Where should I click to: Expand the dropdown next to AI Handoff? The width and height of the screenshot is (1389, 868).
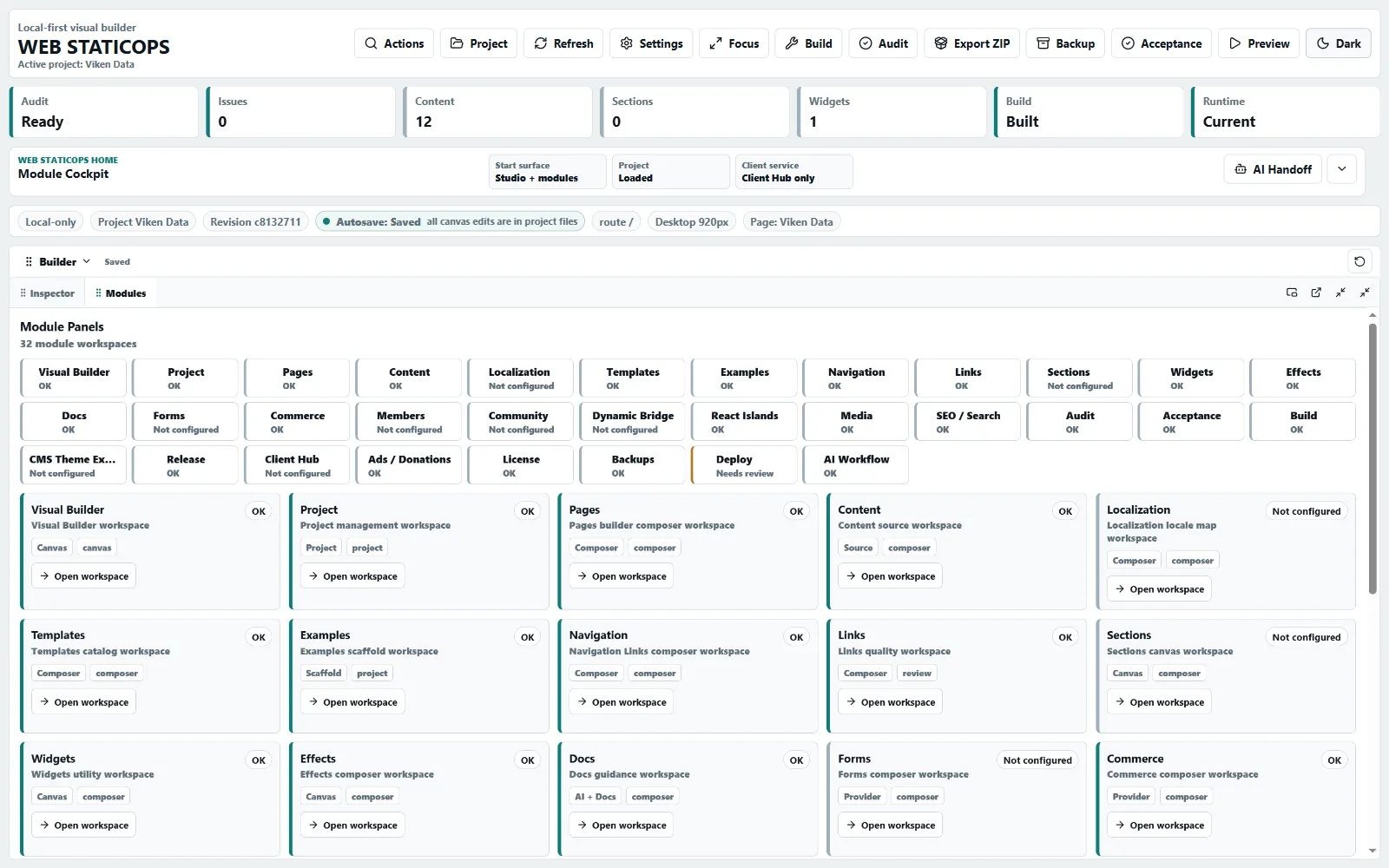1342,169
